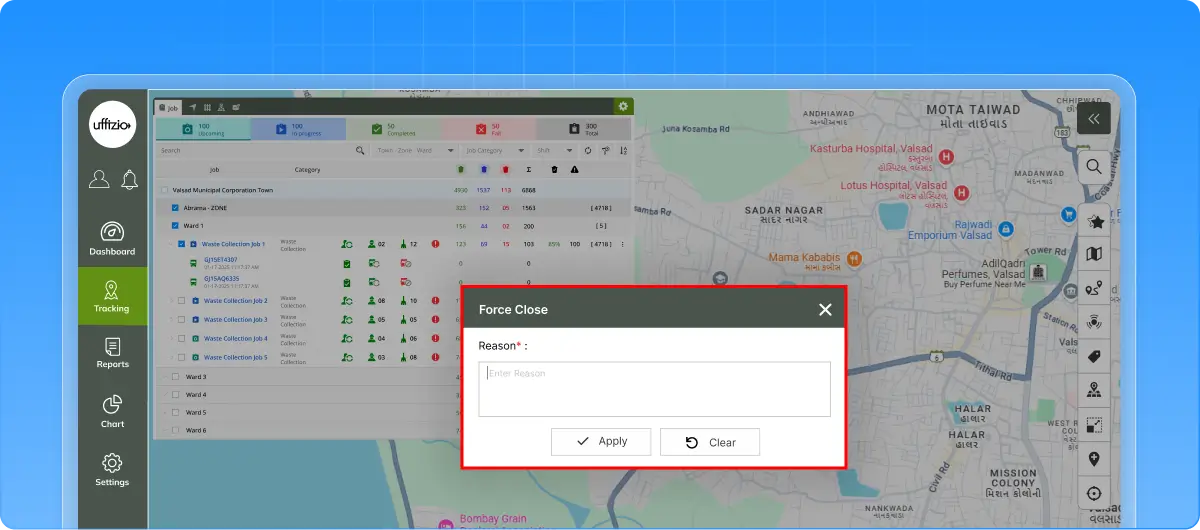Click the green gear icon on job panel
The height and width of the screenshot is (530, 1200).
click(x=623, y=106)
